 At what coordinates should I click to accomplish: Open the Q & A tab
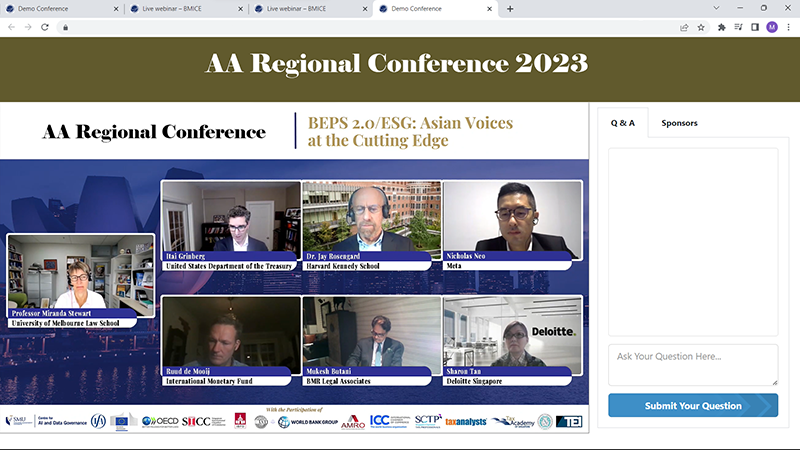pos(622,123)
